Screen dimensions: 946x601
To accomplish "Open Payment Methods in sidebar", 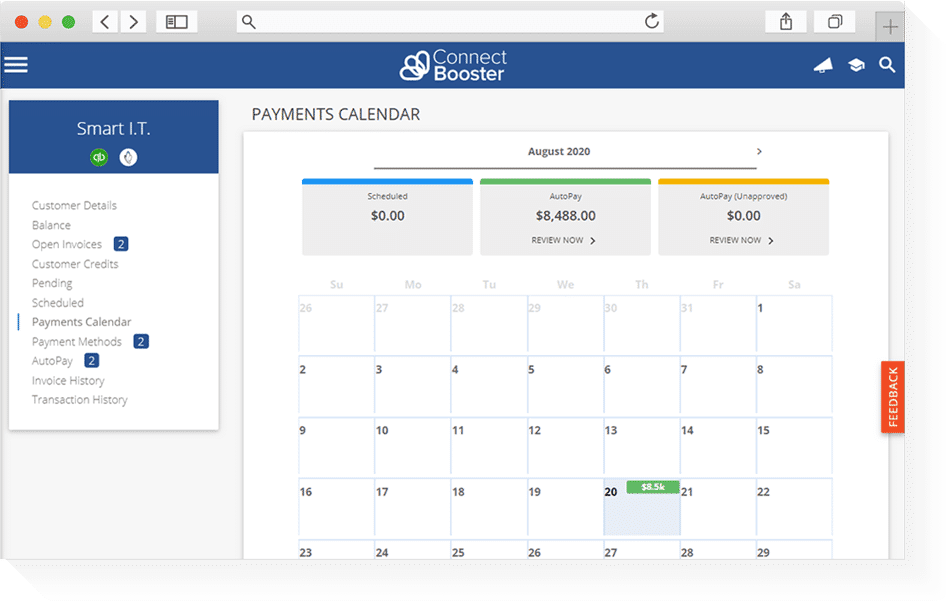I will [x=77, y=342].
